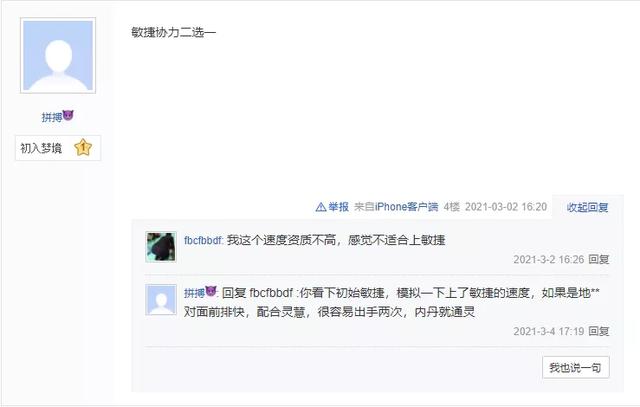The image size is (640, 407).
Task: Open the main poster's large avatar
Action: pos(58,56)
